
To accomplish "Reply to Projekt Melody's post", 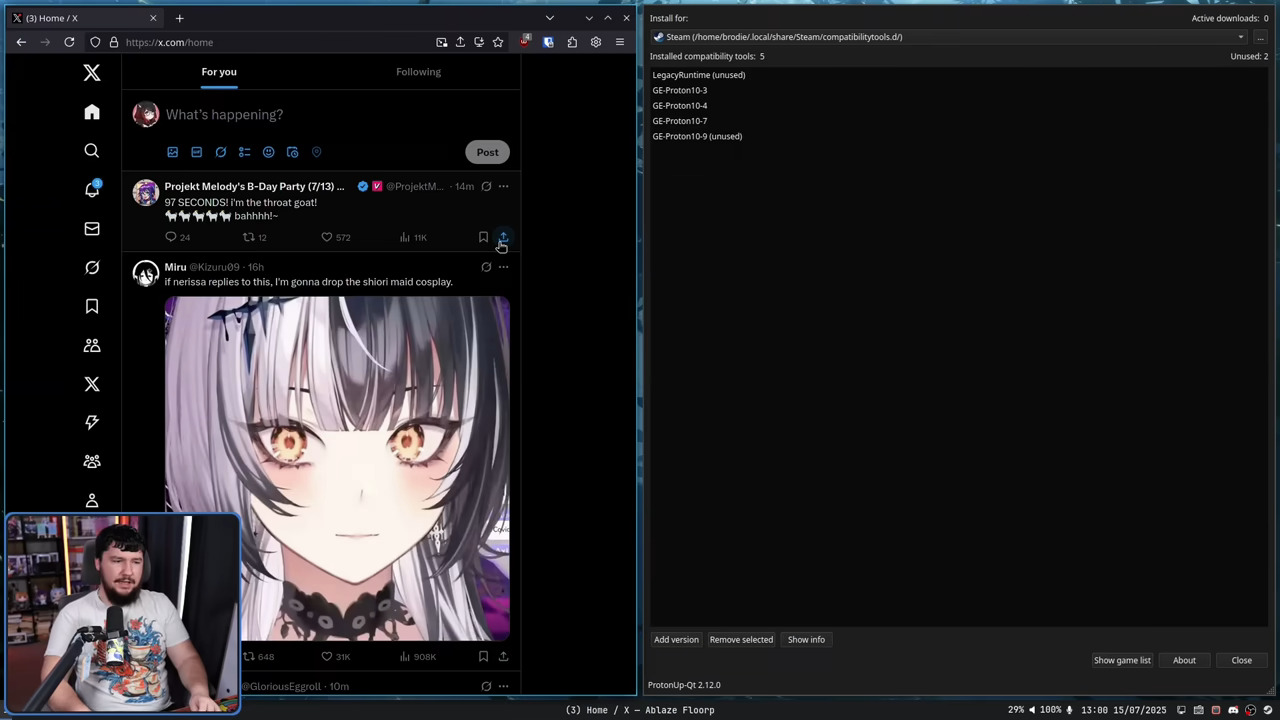I will coord(171,237).
